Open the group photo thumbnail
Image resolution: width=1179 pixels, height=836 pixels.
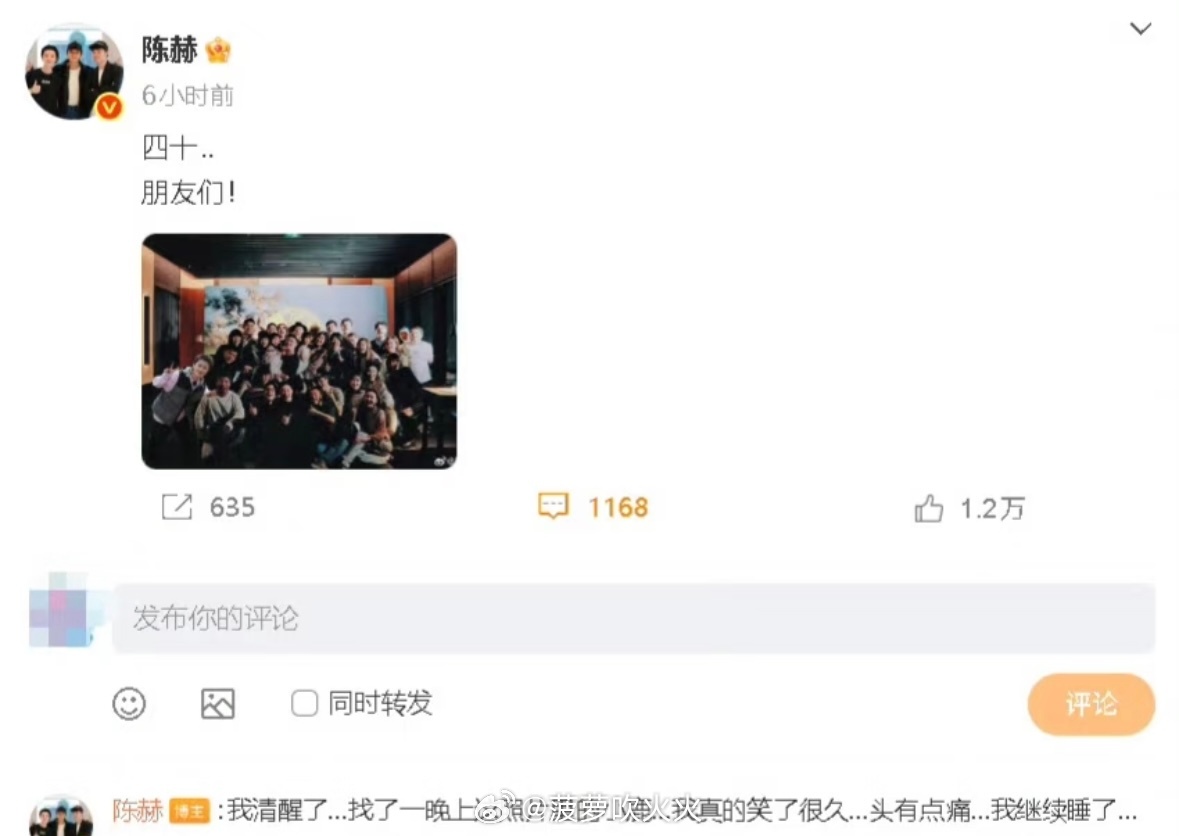[299, 351]
